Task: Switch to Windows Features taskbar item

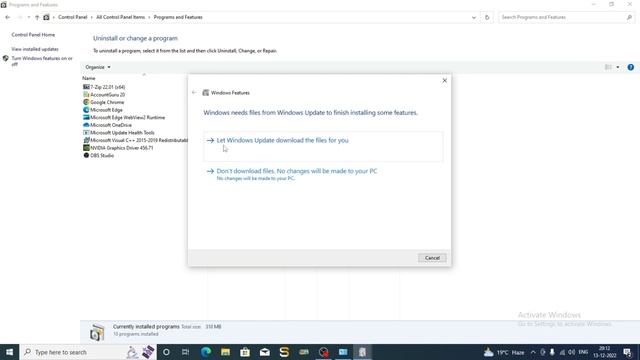Action: [x=362, y=352]
